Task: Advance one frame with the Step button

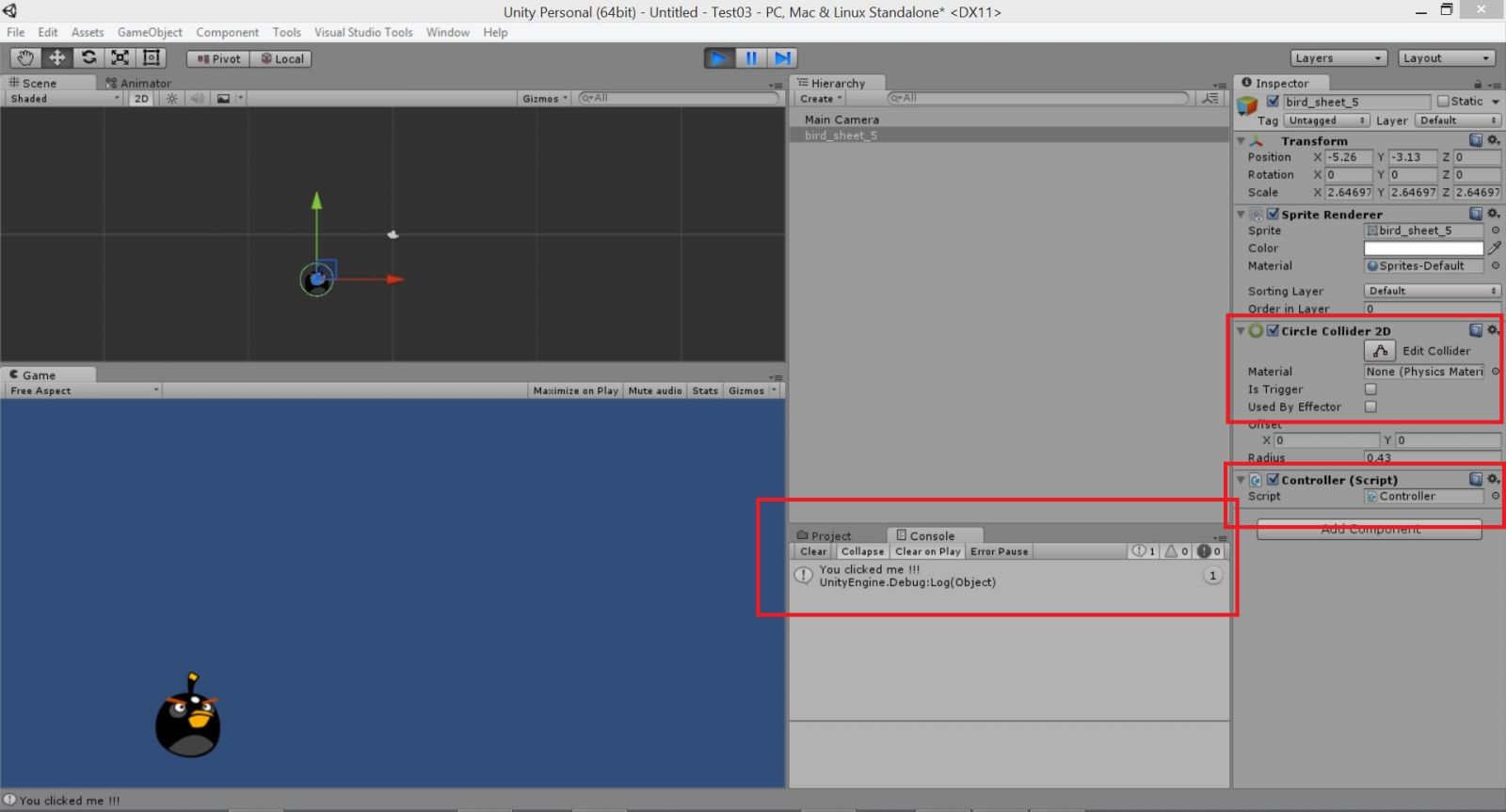Action: [782, 58]
